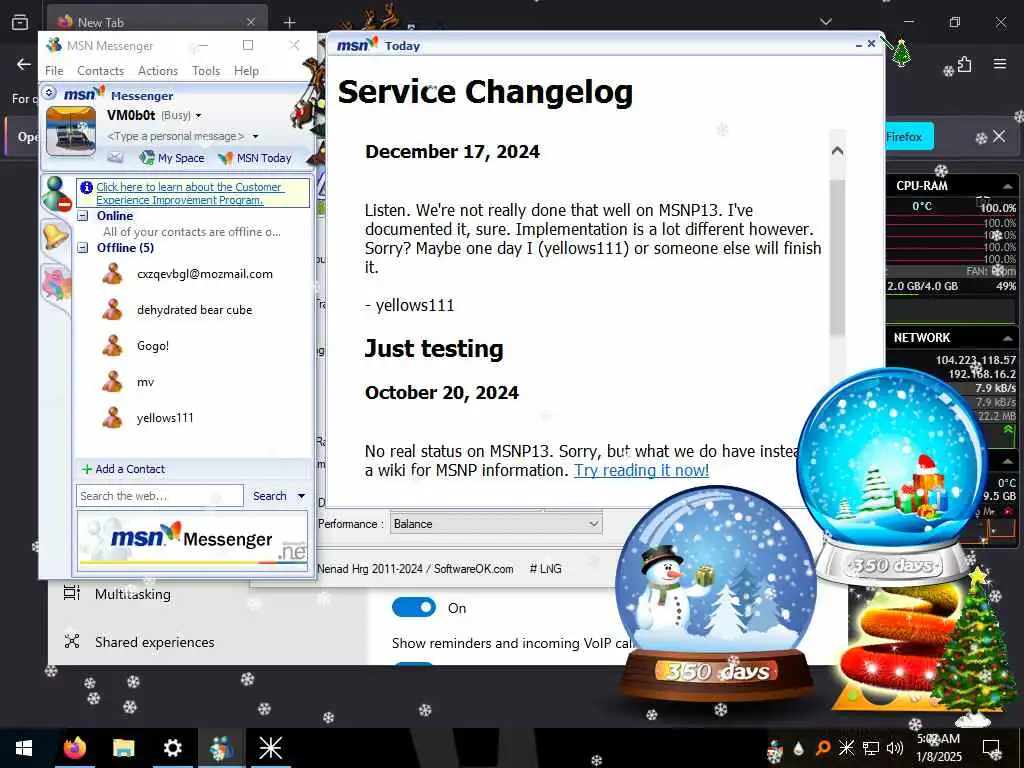Open the Performance Balance dropdown
Viewport: 1024px width, 768px height.
(x=496, y=524)
